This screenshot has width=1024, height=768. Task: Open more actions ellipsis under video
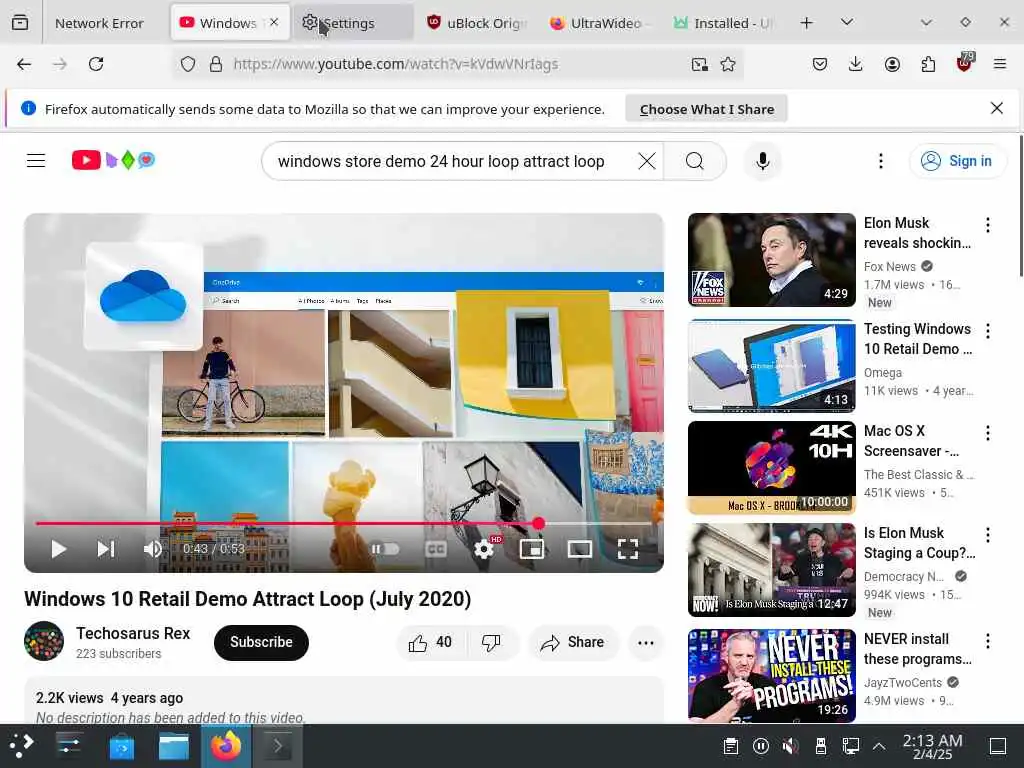click(x=646, y=643)
